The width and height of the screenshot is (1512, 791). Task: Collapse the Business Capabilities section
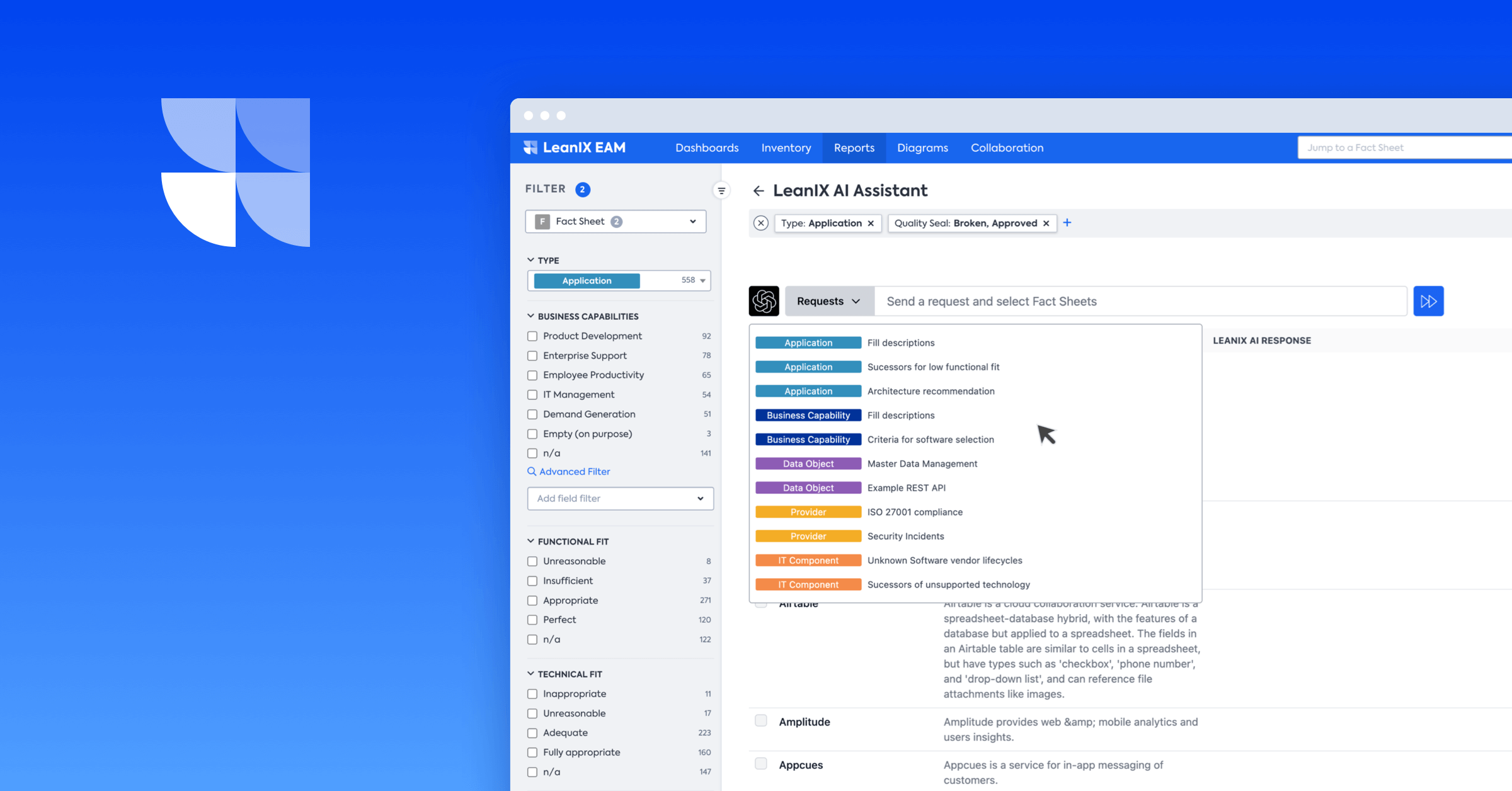pos(531,316)
